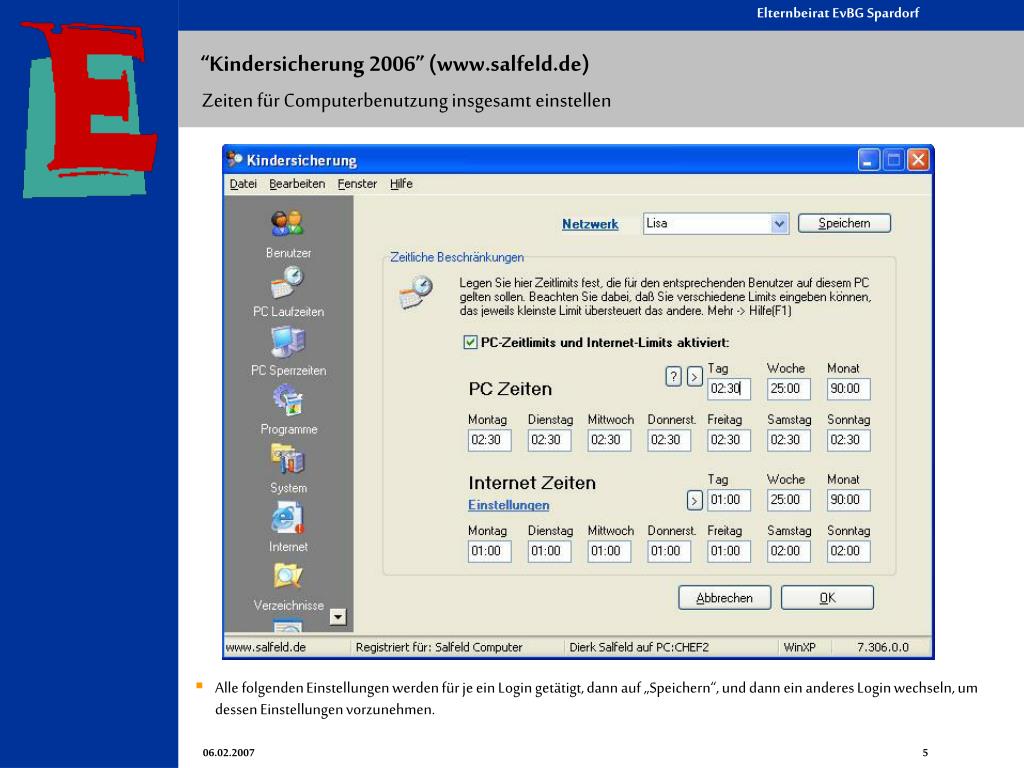Edit Internet Zeiten Samstag field 02:00
The height and width of the screenshot is (768, 1024).
coord(789,551)
